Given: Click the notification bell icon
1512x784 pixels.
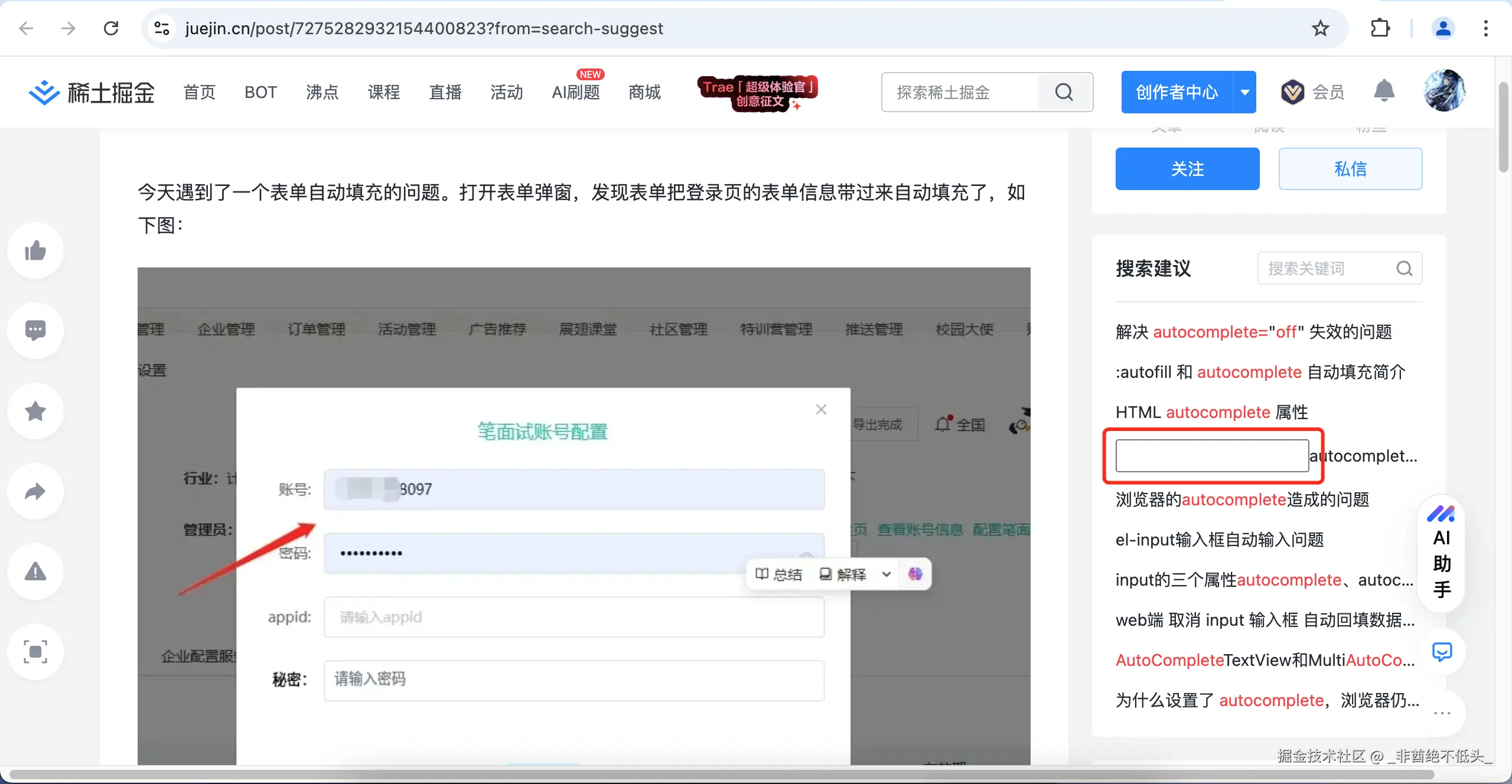Looking at the screenshot, I should coord(1384,92).
